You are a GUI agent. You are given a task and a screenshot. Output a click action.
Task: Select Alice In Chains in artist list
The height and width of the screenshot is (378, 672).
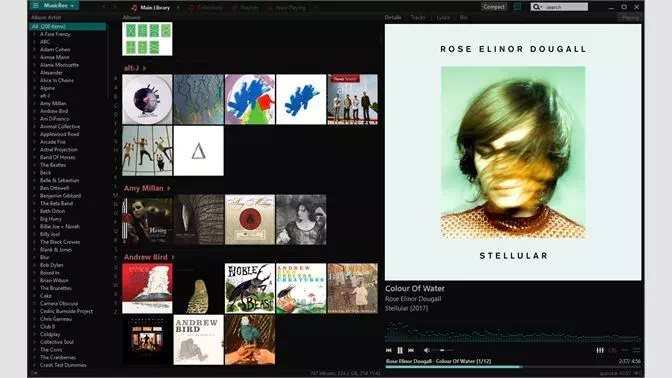57,81
